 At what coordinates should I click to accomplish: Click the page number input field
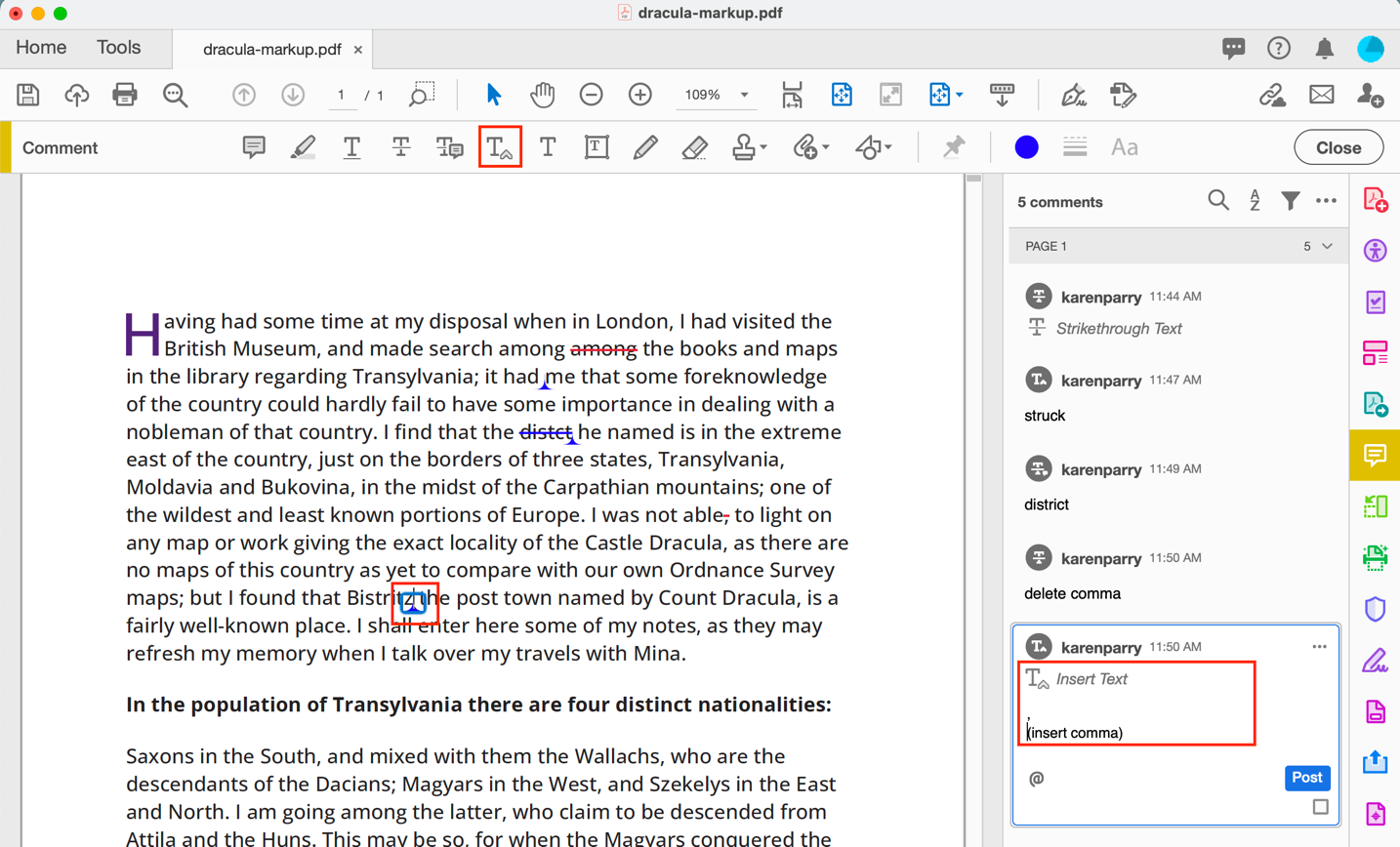click(342, 95)
